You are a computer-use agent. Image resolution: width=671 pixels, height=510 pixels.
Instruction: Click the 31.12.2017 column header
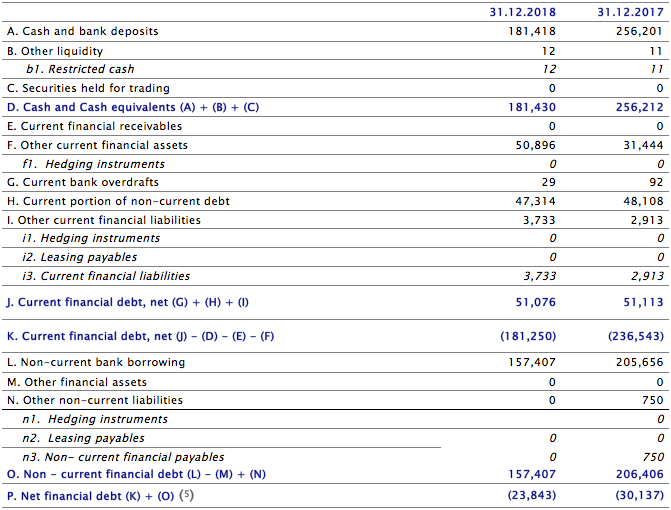630,12
